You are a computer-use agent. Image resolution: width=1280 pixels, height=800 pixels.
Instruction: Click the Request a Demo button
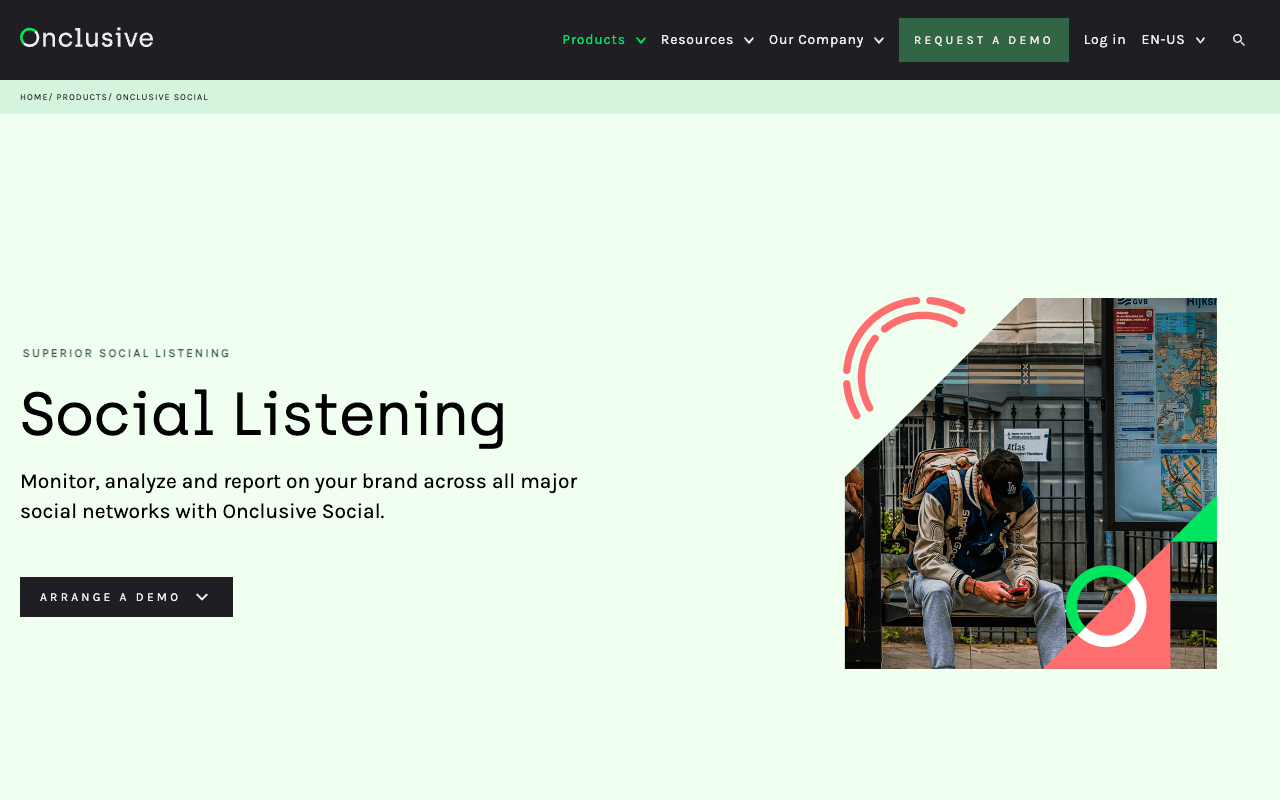pyautogui.click(x=984, y=40)
